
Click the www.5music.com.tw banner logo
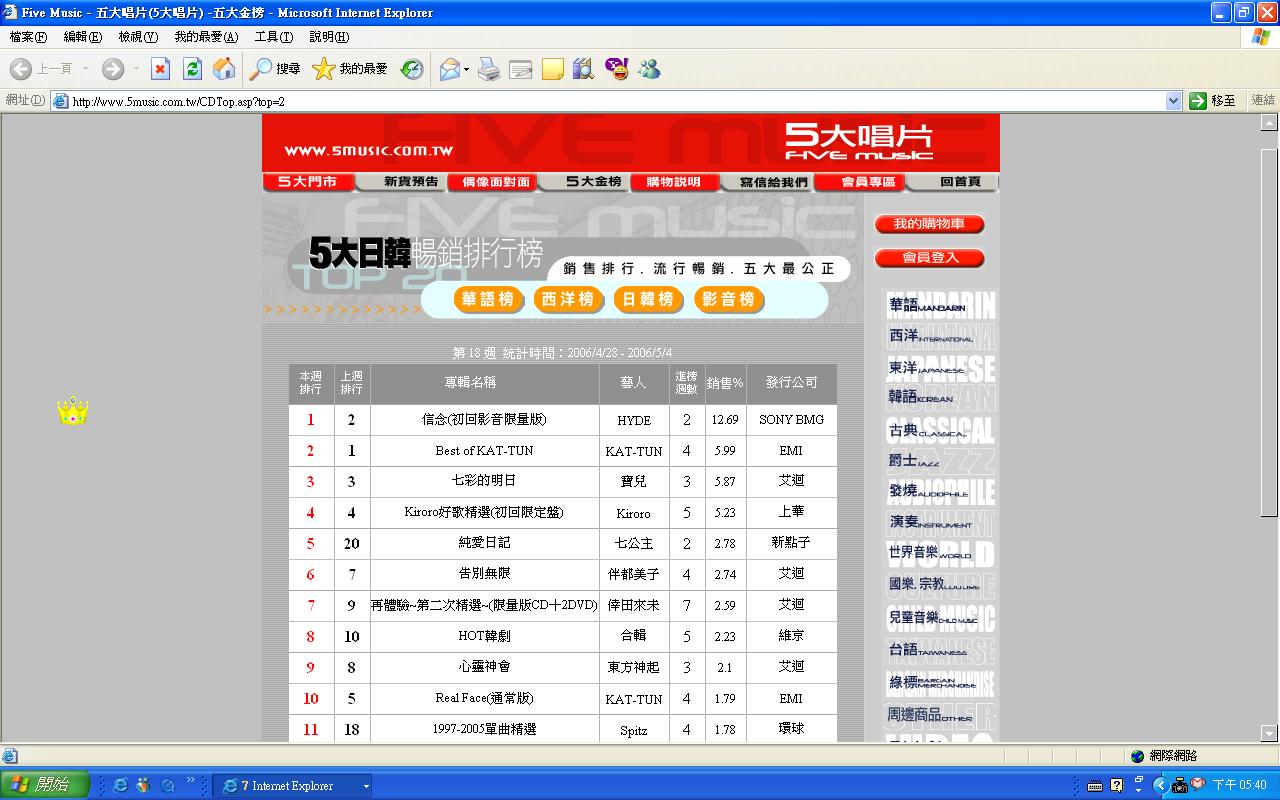tap(368, 151)
